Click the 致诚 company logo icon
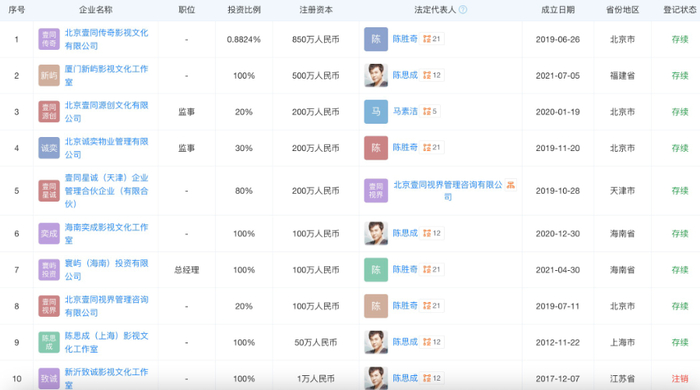The height and width of the screenshot is (390, 700). 49,378
